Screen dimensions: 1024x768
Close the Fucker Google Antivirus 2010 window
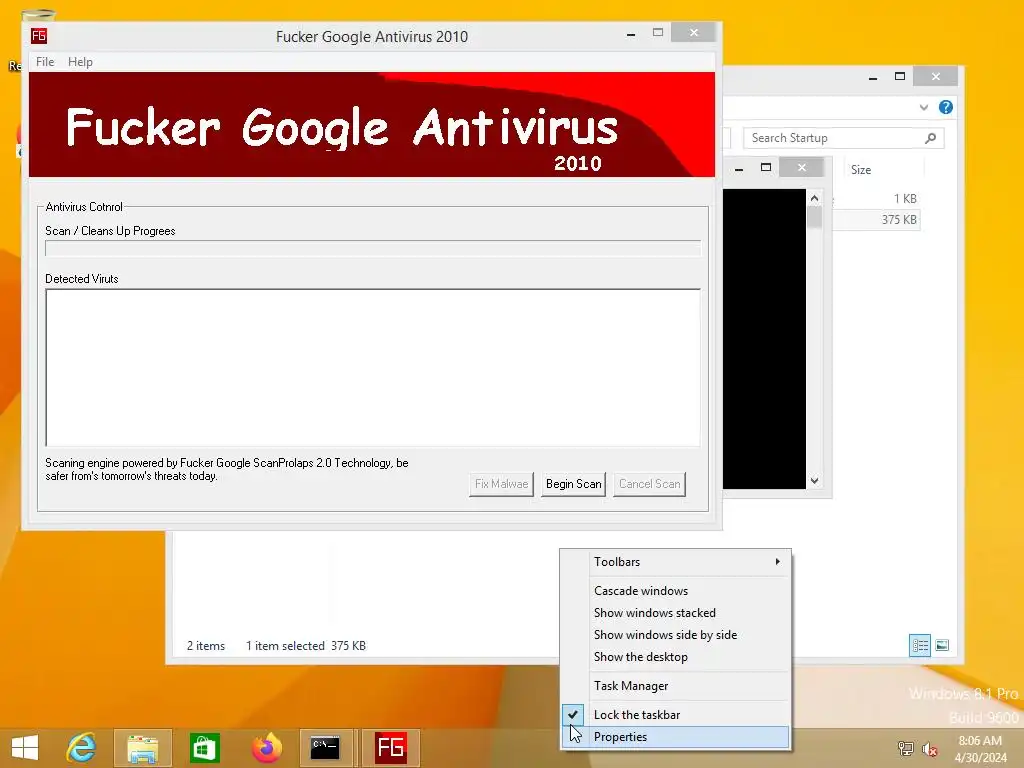coord(694,33)
